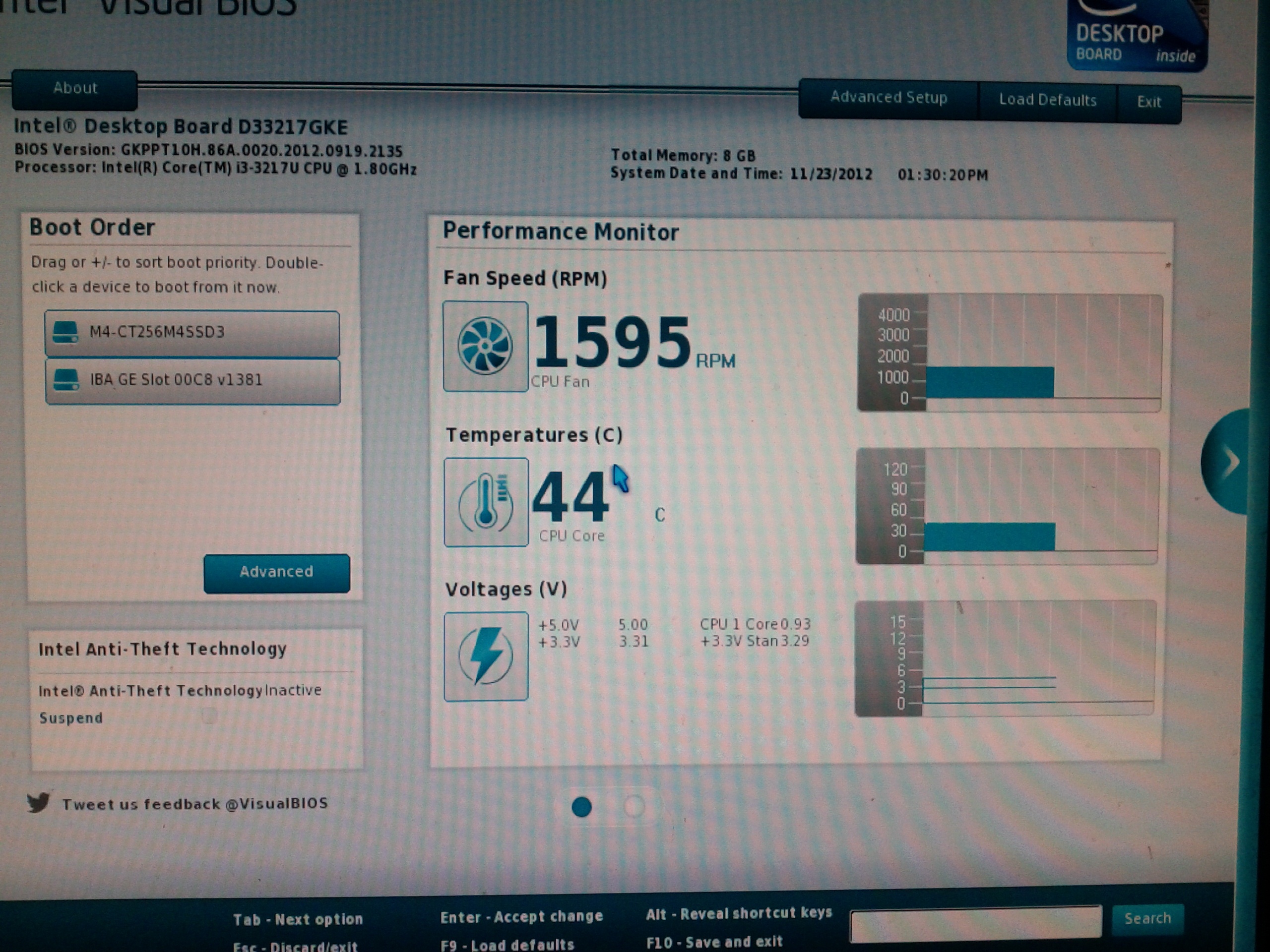Click the fan speed RPM graph
Image resolution: width=1270 pixels, height=952 pixels.
pos(1010,353)
